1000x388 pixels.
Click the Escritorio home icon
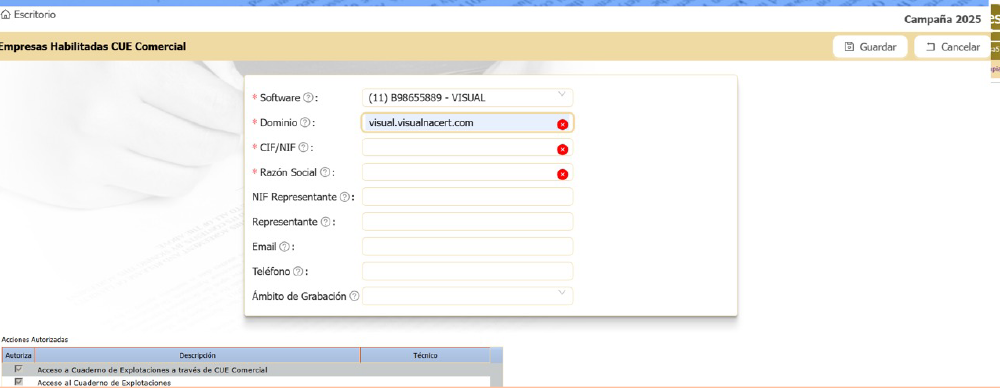click(x=6, y=14)
